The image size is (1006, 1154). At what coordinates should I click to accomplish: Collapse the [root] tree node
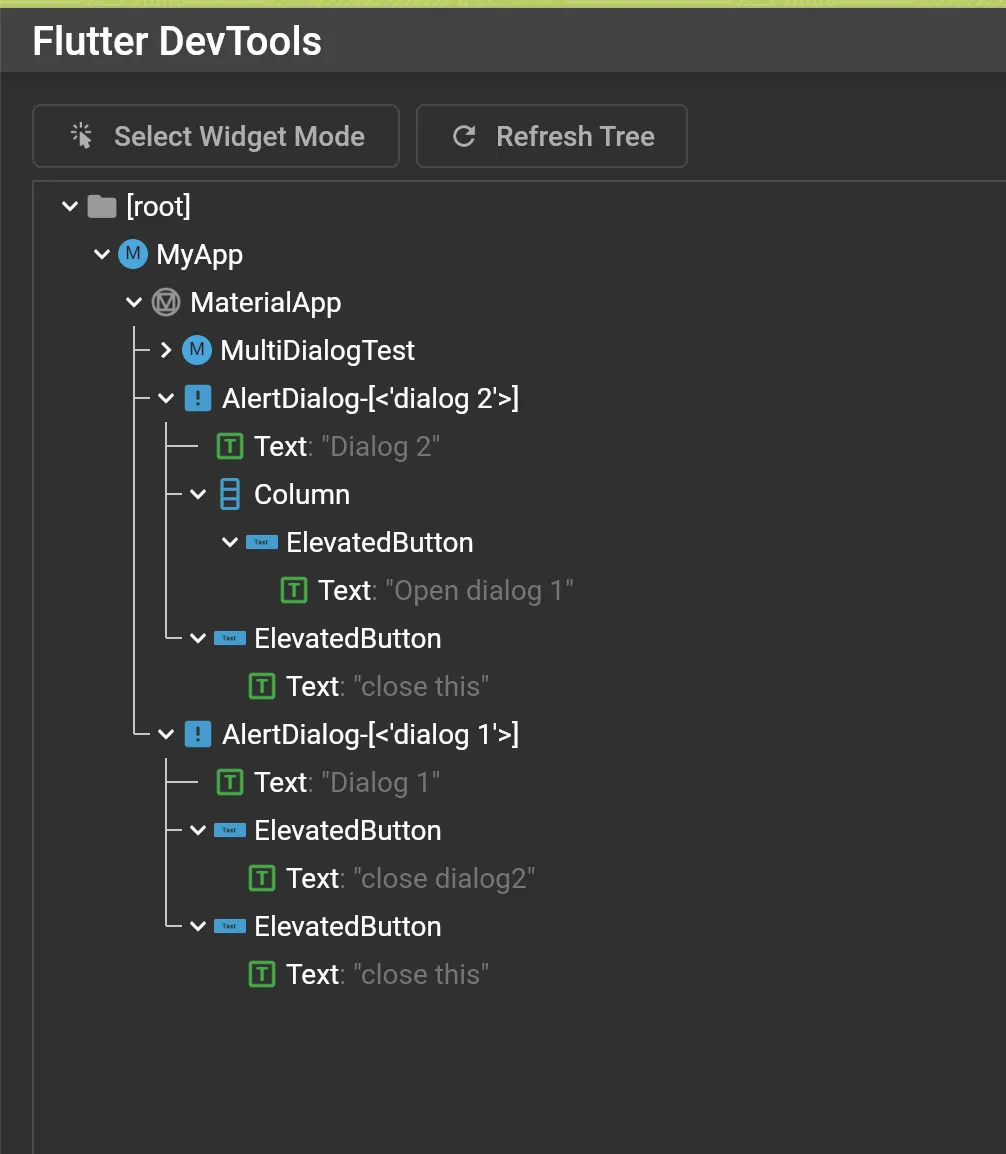pos(69,207)
